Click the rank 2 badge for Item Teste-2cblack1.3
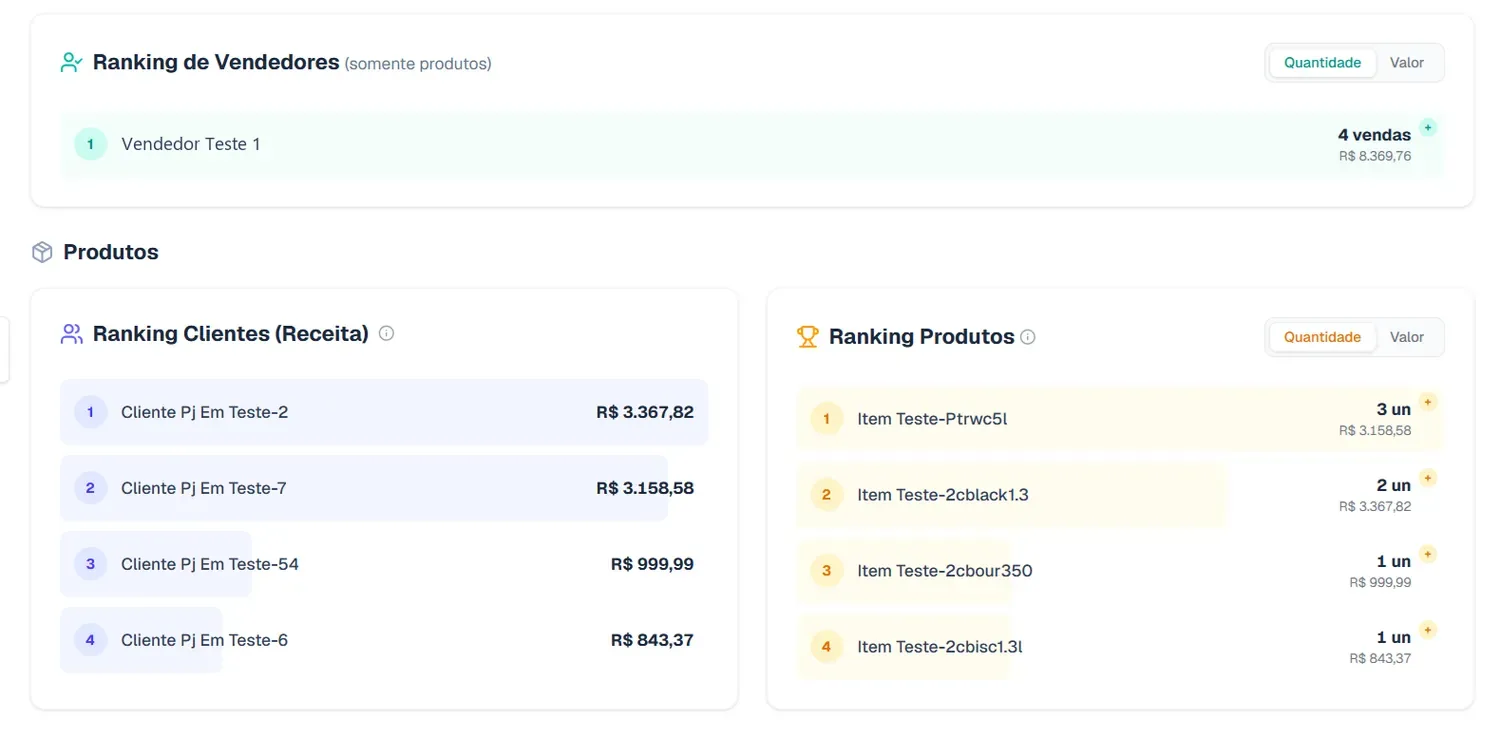Screen dimensions: 1500x737 (x=826, y=495)
